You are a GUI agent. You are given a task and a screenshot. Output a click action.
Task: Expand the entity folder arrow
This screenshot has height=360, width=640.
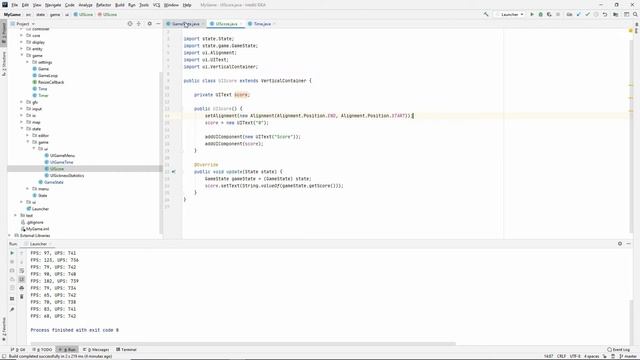(22, 49)
